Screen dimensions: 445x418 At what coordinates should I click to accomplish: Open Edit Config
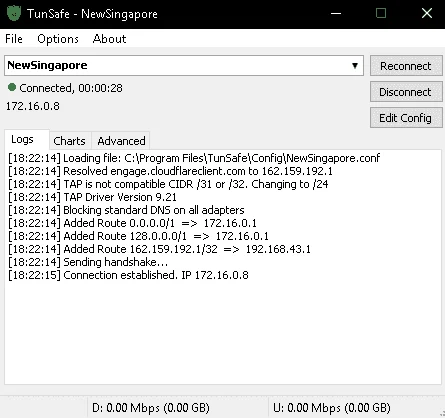point(406,118)
